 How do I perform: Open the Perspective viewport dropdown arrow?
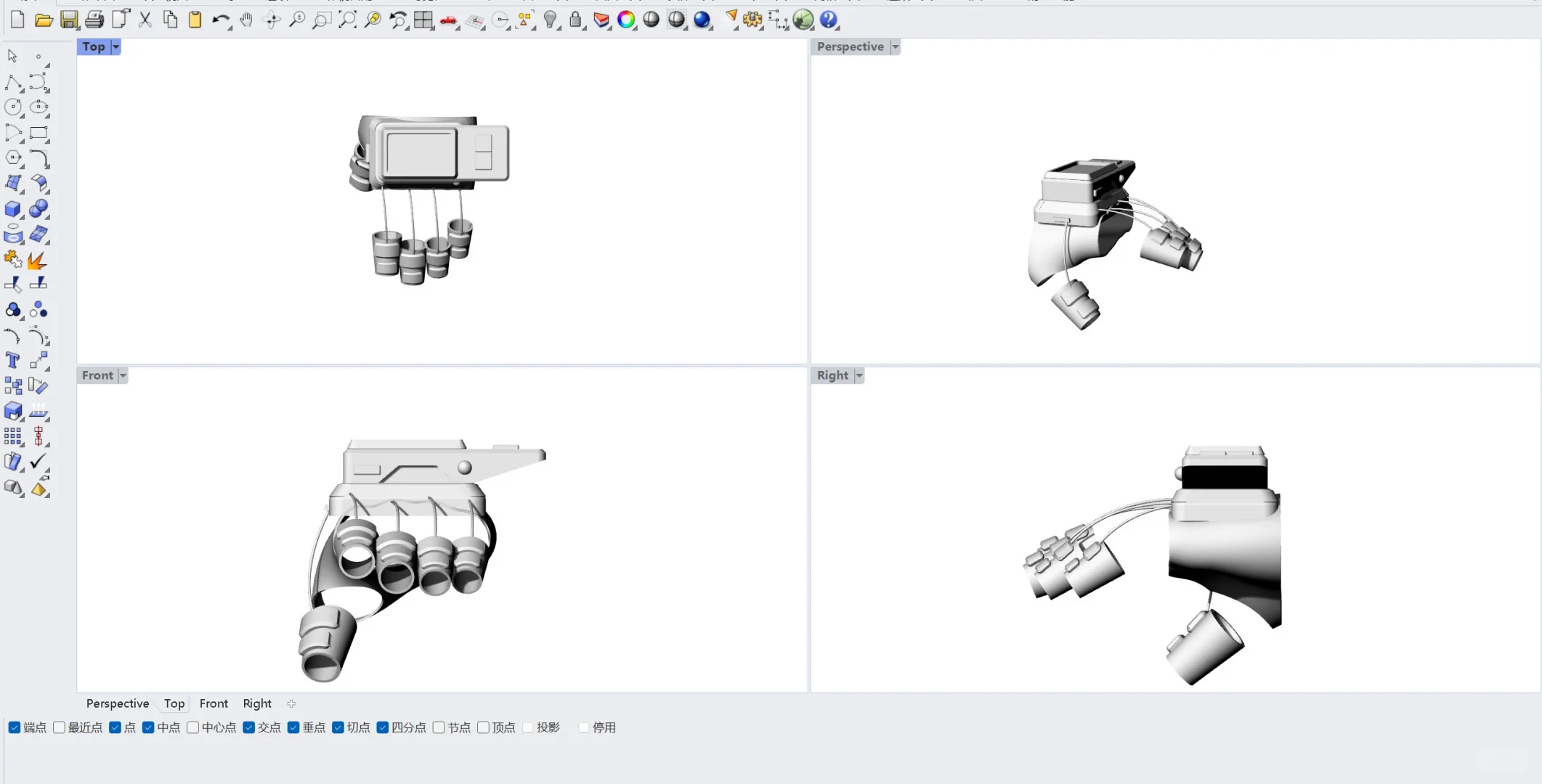coord(896,46)
